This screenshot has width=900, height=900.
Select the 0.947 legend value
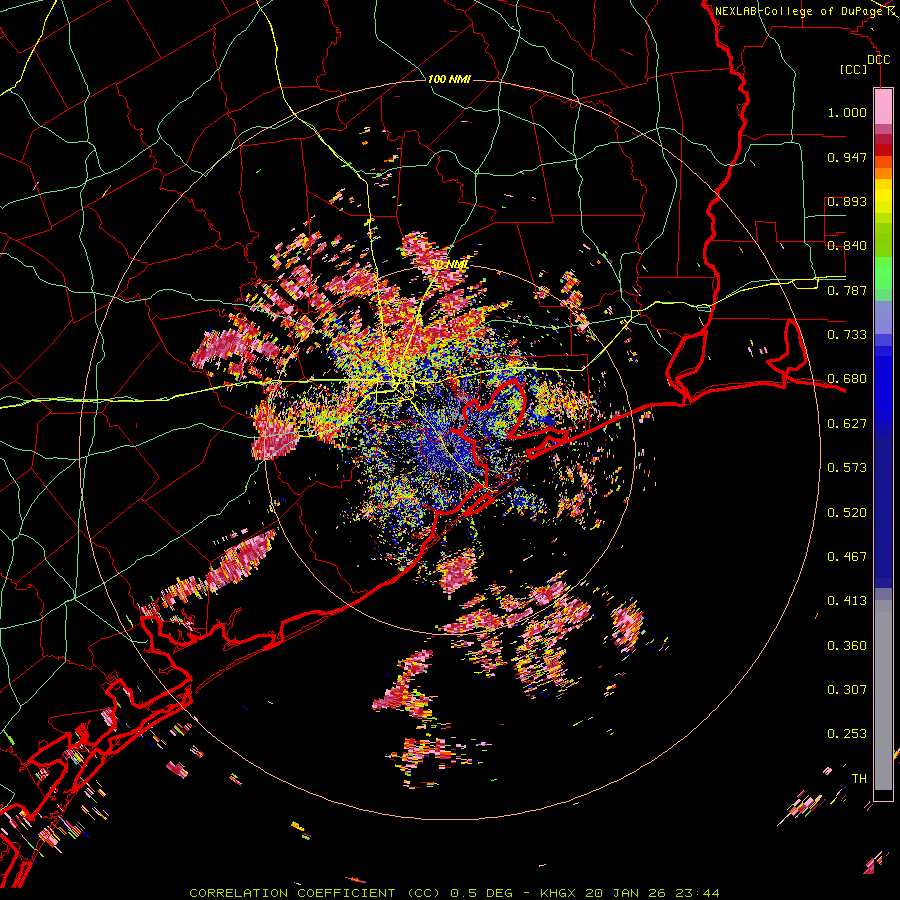point(847,157)
